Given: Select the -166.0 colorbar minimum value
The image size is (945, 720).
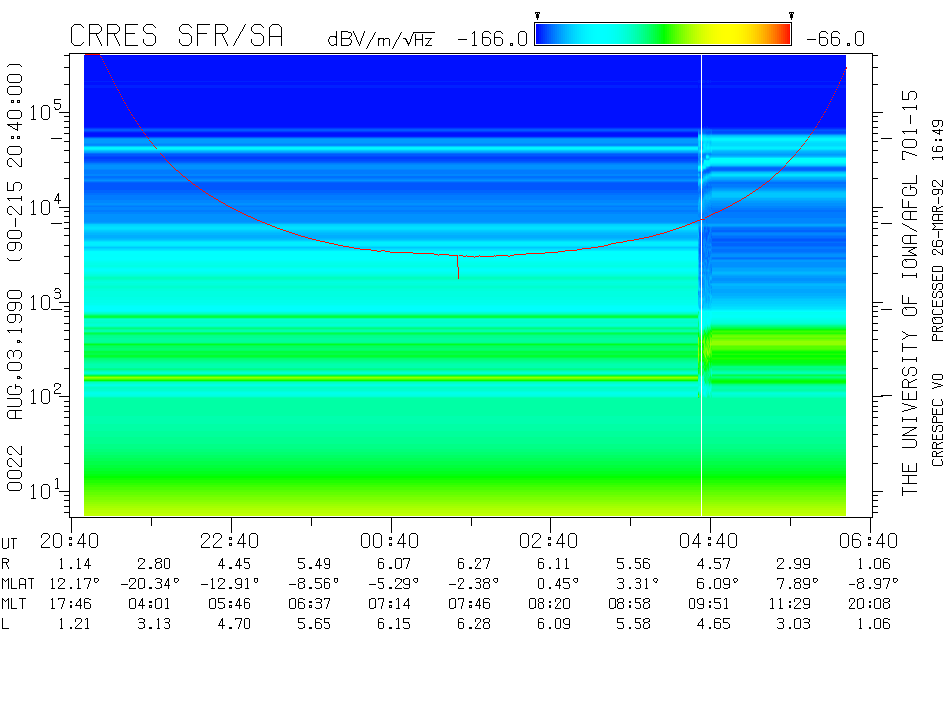Looking at the screenshot, I should (491, 39).
